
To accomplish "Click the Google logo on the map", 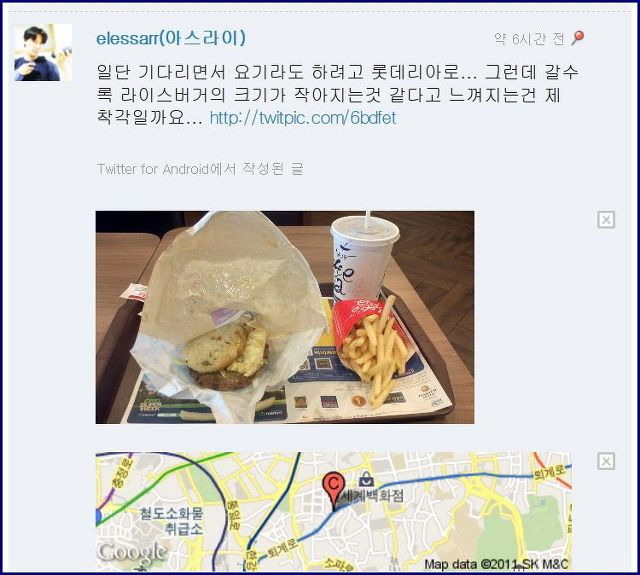I will click(133, 552).
